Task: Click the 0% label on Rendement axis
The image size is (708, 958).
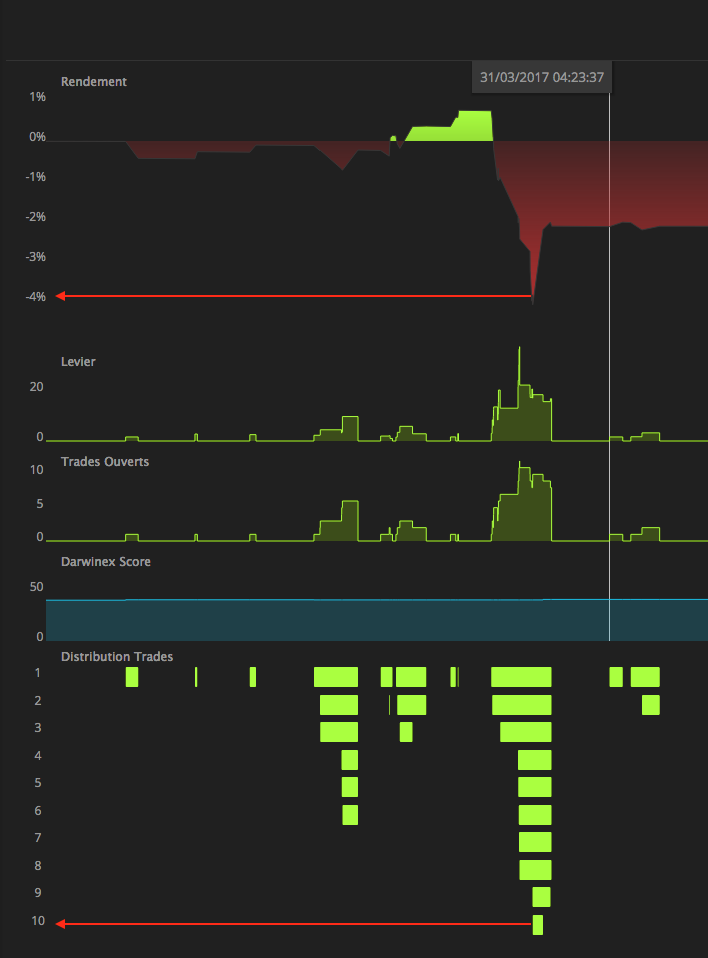Action: pos(37,137)
